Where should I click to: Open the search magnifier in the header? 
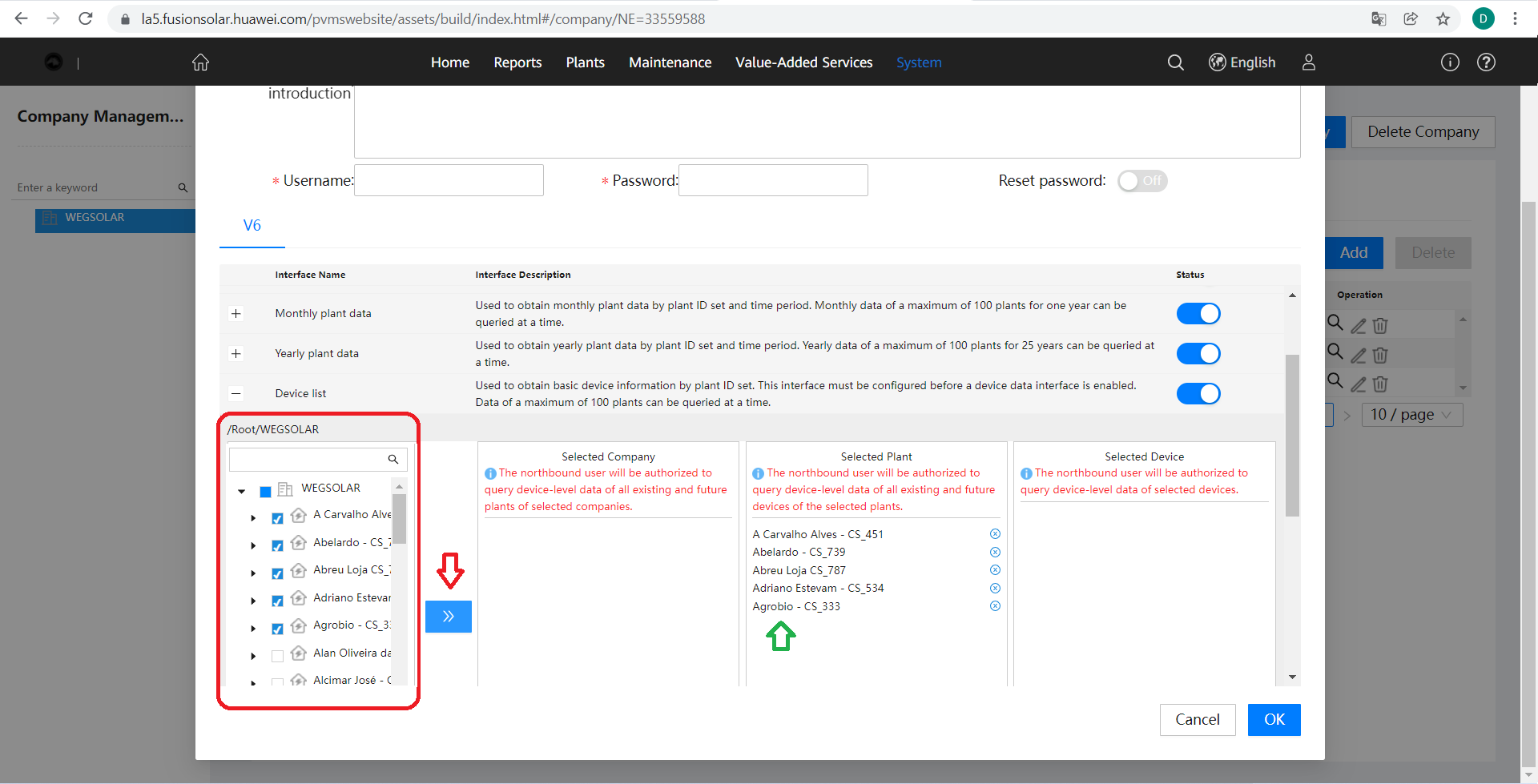1175,62
